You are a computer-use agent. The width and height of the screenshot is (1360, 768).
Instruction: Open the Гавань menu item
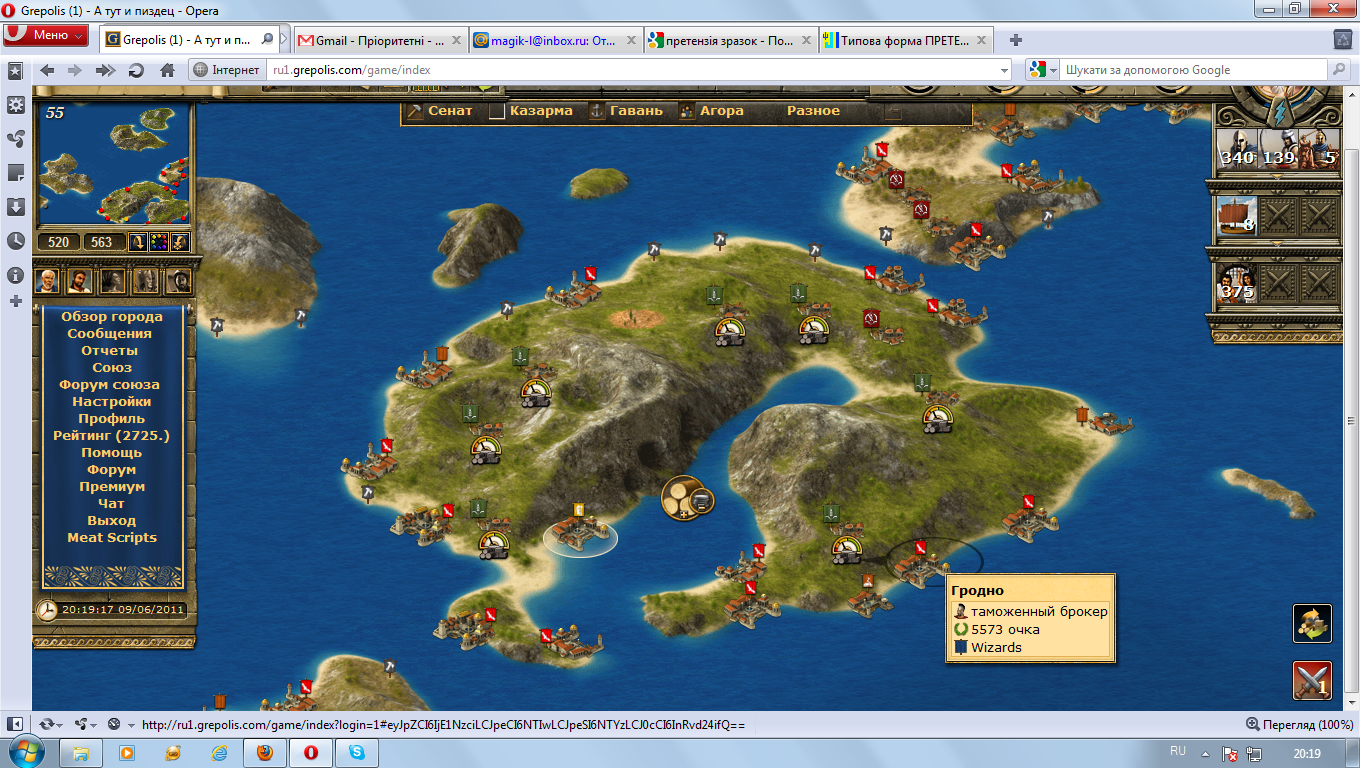(637, 111)
